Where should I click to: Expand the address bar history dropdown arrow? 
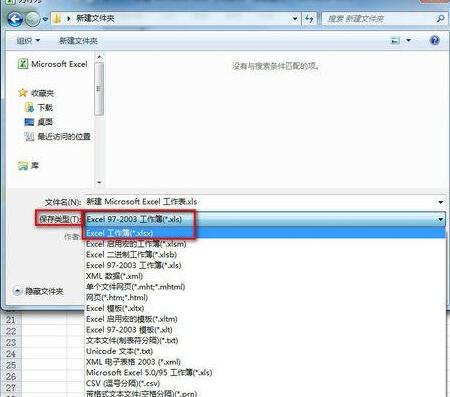[295, 19]
